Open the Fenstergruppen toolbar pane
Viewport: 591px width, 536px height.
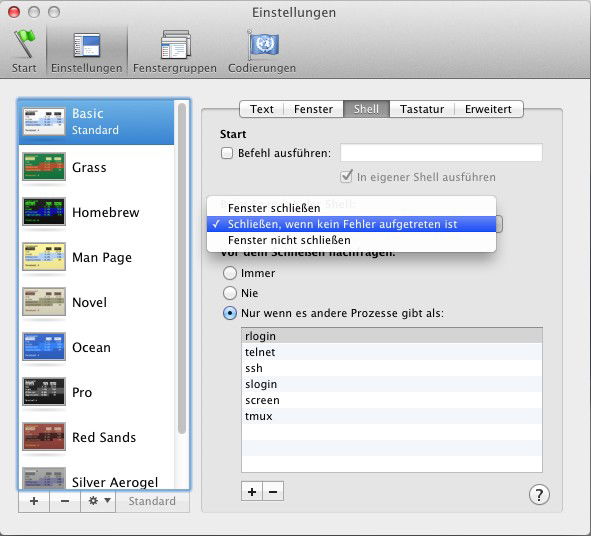point(175,51)
